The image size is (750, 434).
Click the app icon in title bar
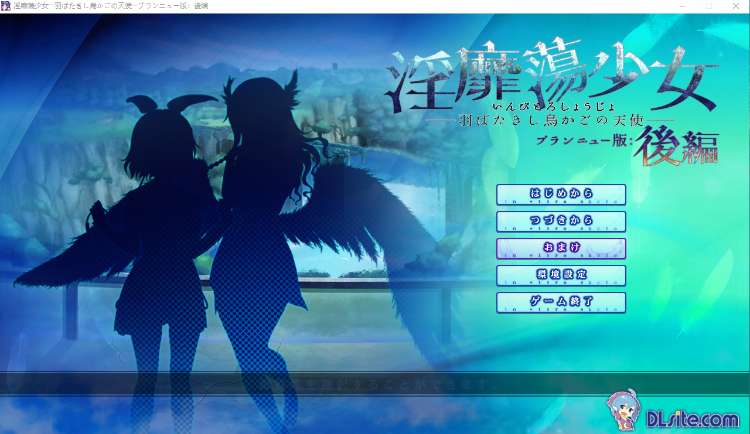click(x=6, y=6)
